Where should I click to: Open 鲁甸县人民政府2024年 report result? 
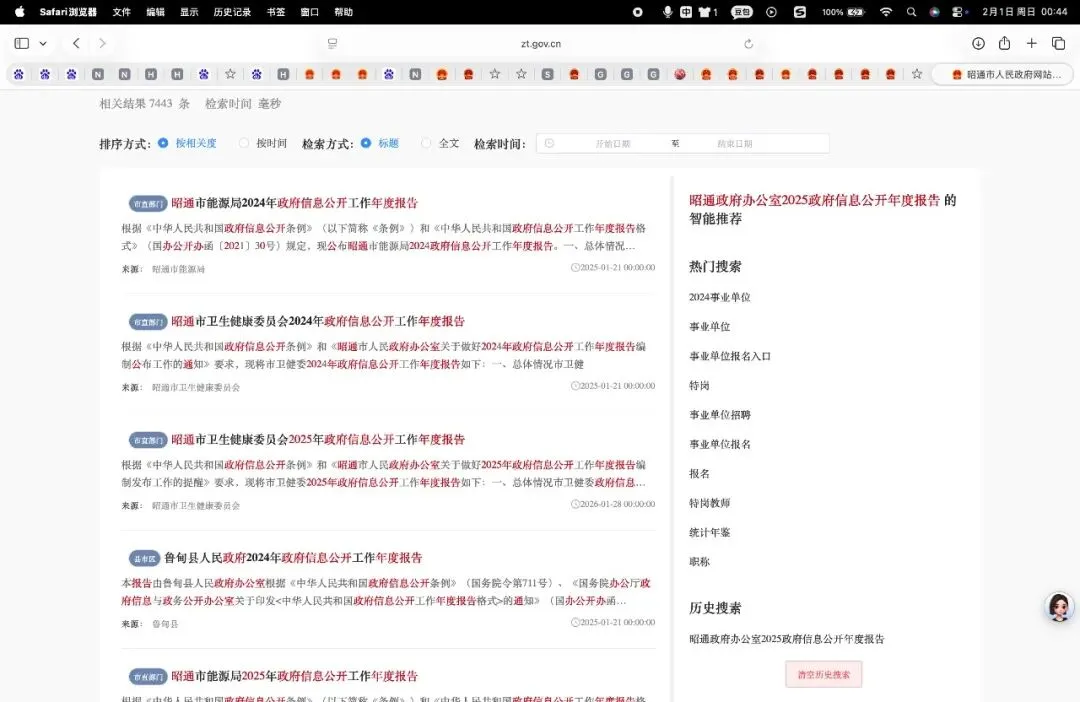[293, 558]
